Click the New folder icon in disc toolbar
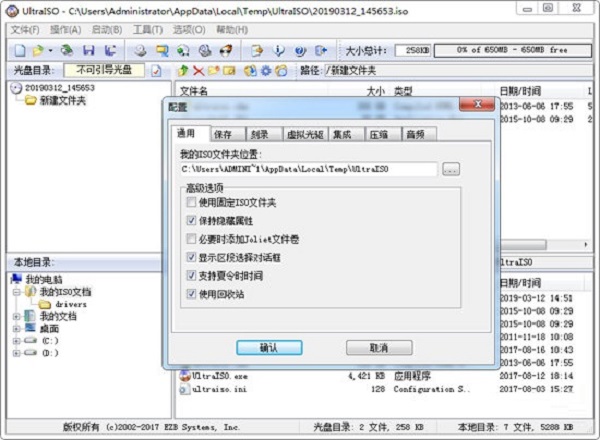 pos(214,70)
